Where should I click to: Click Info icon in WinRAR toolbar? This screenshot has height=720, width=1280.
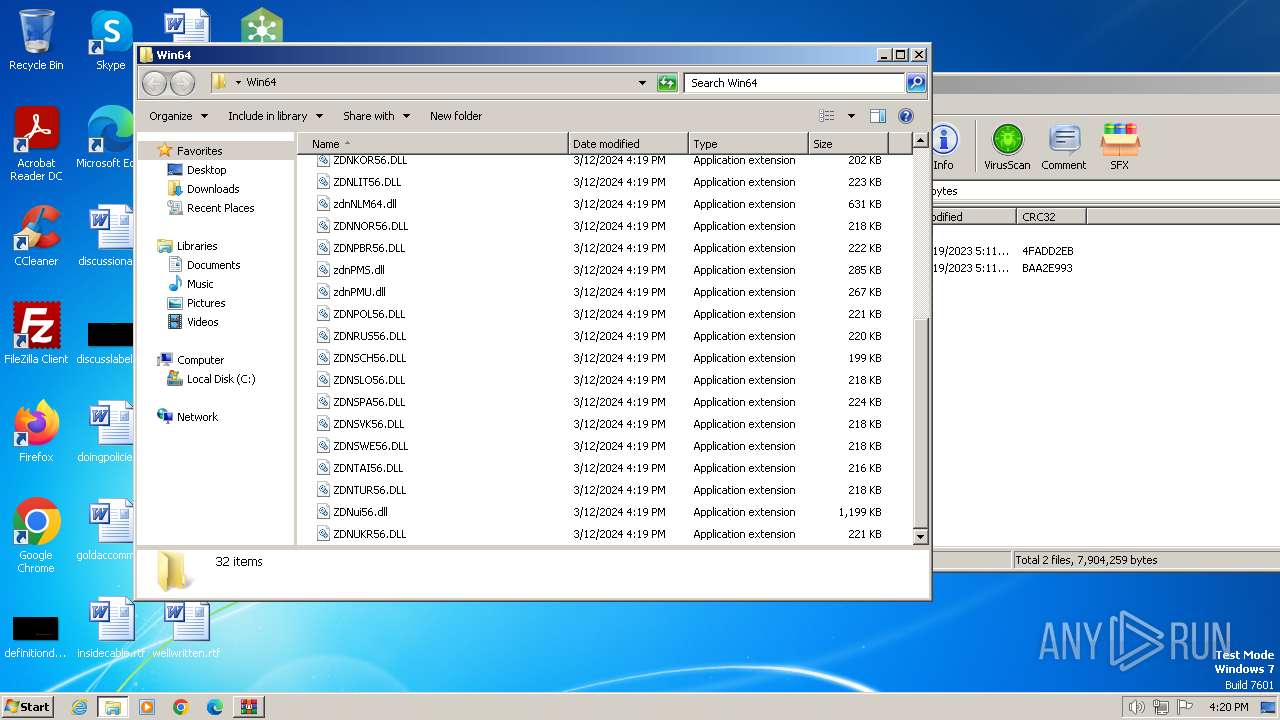943,147
